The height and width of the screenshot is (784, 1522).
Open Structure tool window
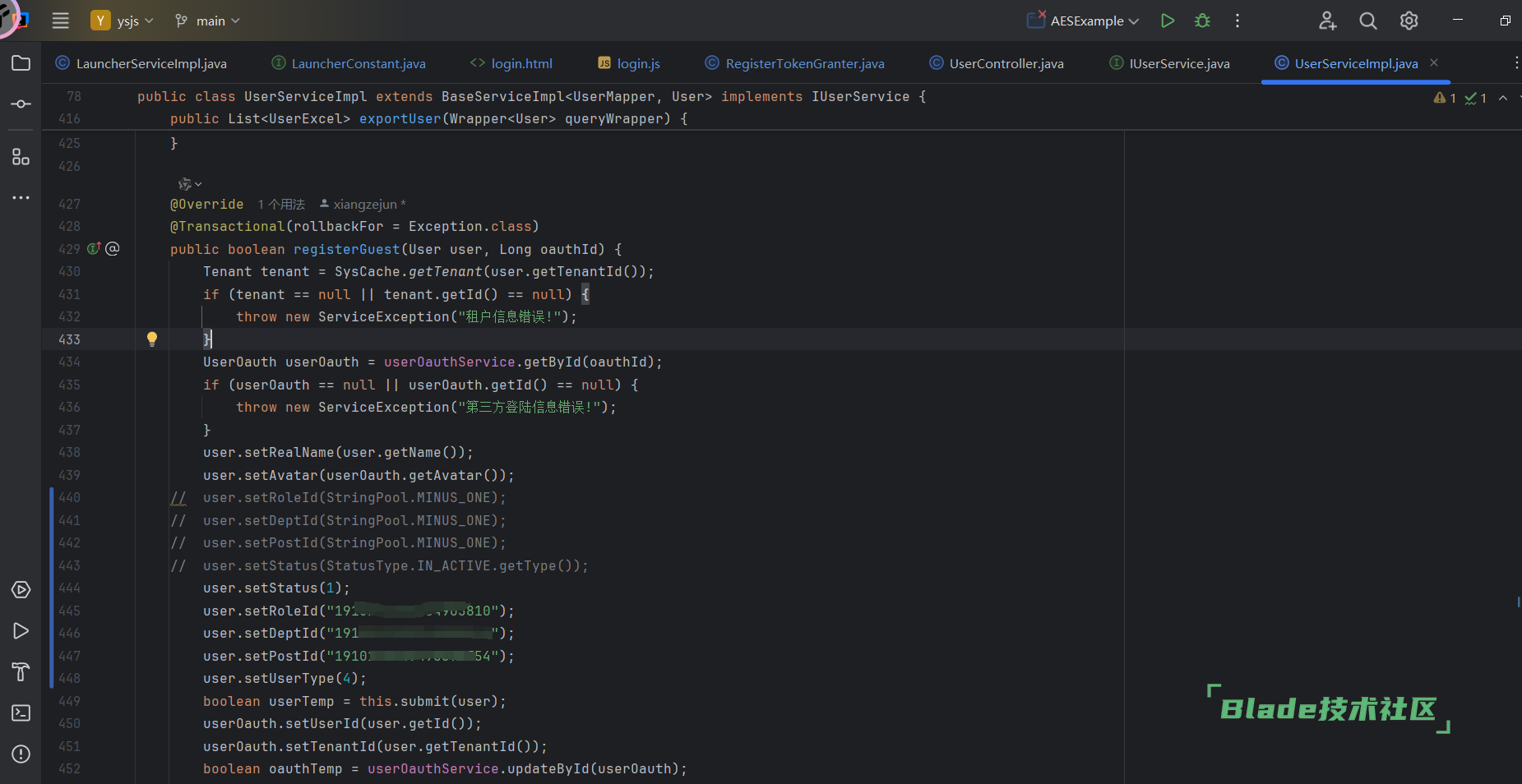click(x=21, y=156)
